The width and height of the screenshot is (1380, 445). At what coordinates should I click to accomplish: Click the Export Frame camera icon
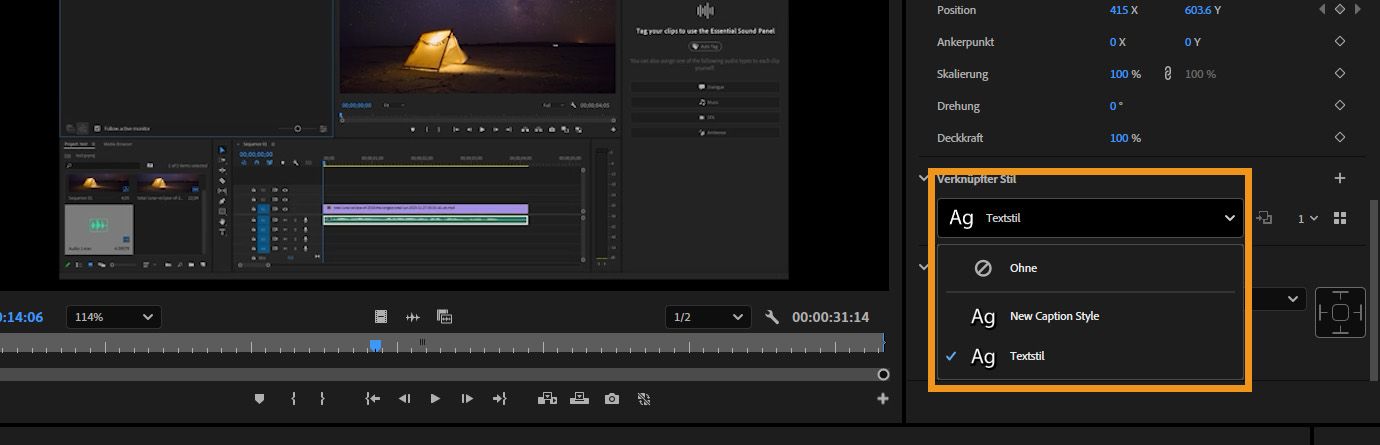click(x=612, y=399)
